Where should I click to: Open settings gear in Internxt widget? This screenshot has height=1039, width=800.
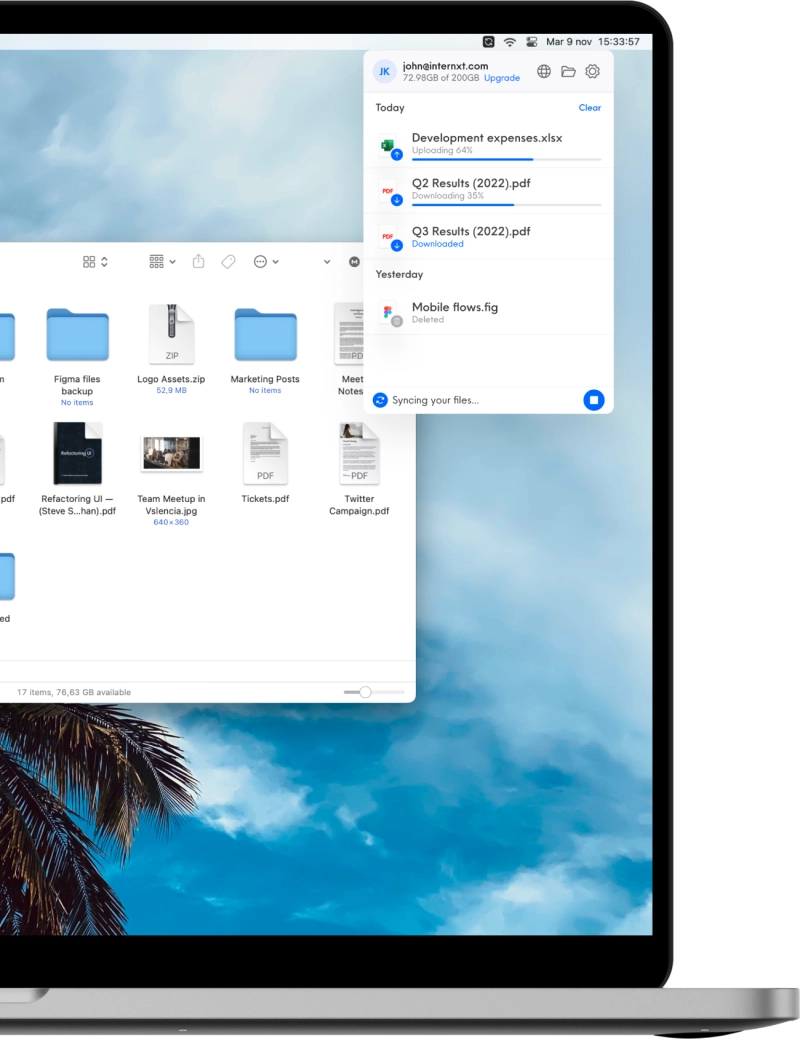click(593, 72)
